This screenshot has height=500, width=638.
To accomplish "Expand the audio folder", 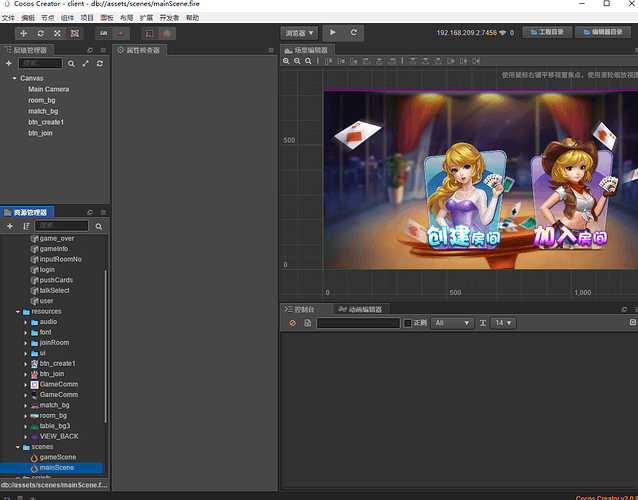I will [x=26, y=322].
